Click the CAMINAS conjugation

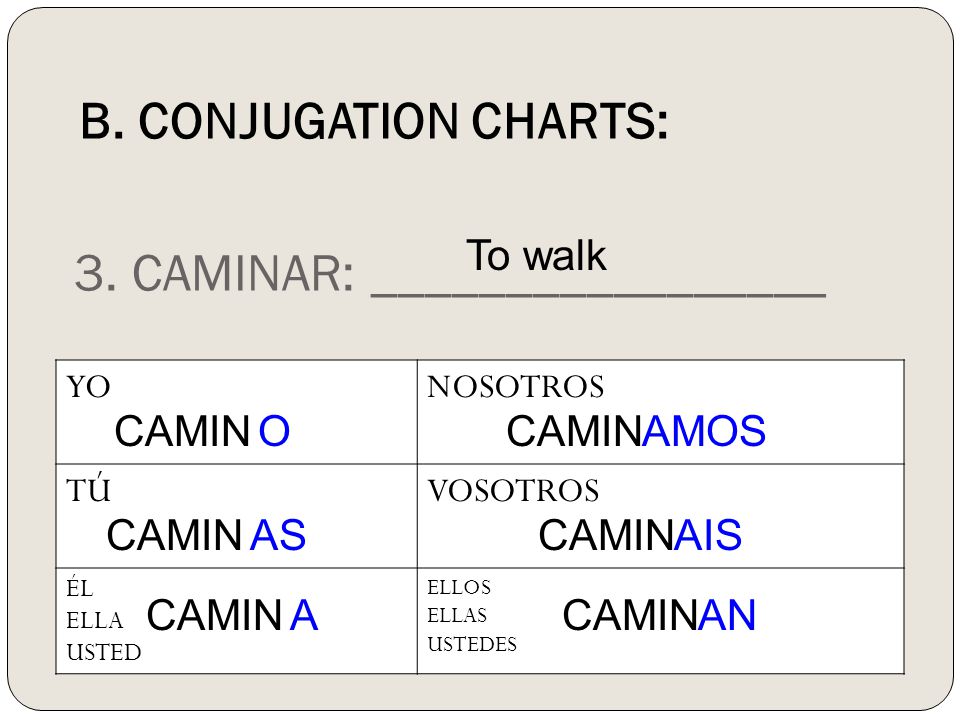tap(206, 535)
